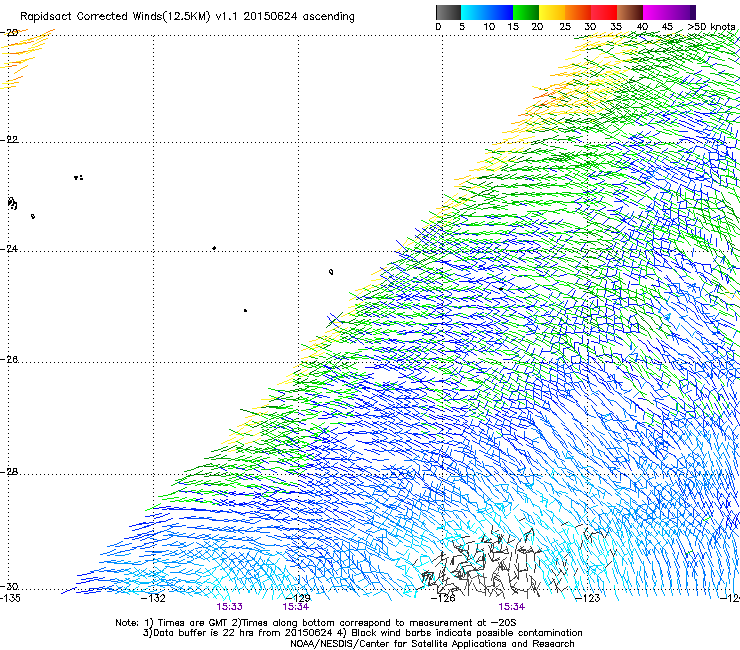Pick the magenta 40-45 knots color segment

tap(656, 12)
